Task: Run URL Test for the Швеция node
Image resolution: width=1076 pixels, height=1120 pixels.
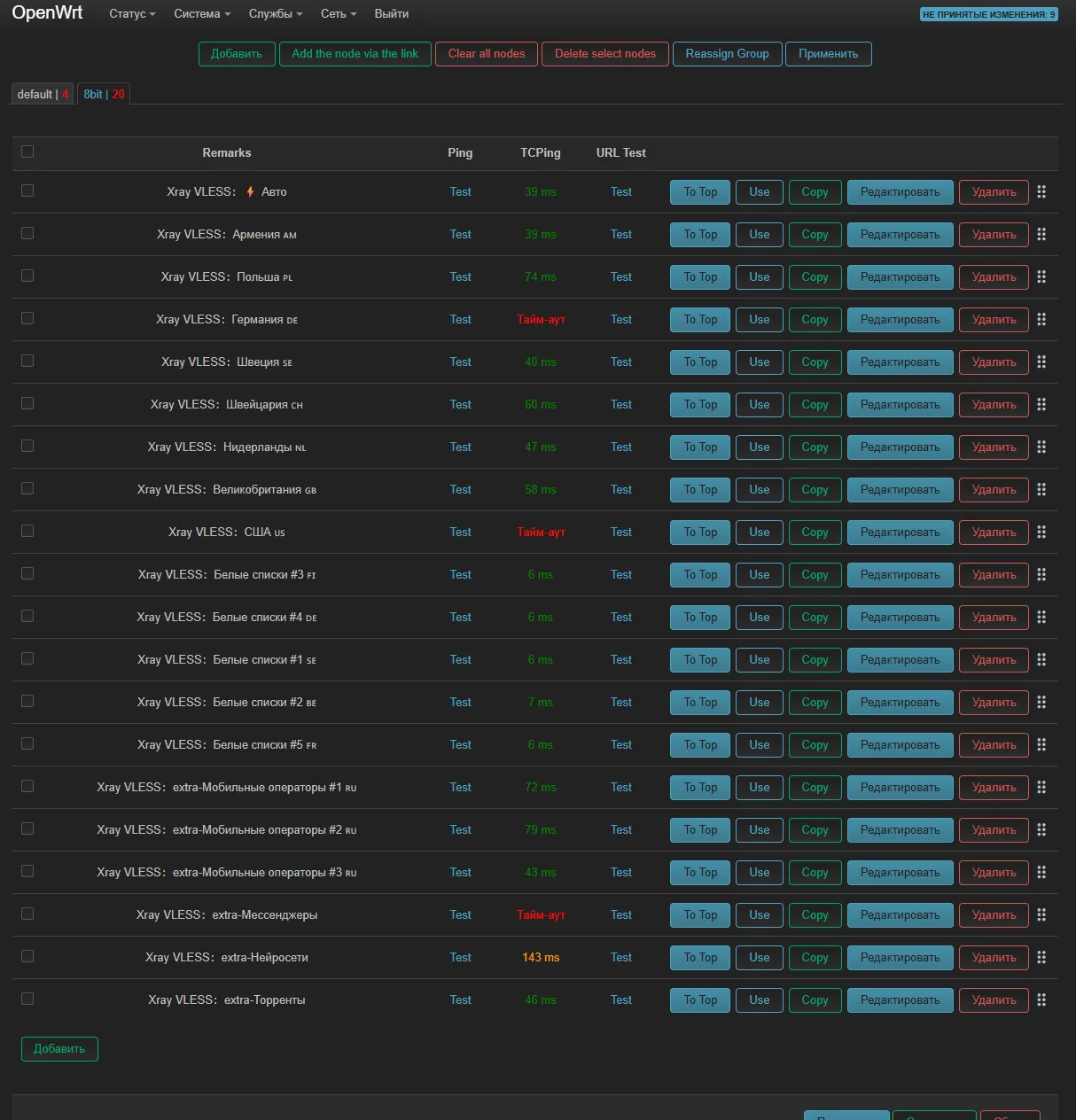Action: pos(620,362)
